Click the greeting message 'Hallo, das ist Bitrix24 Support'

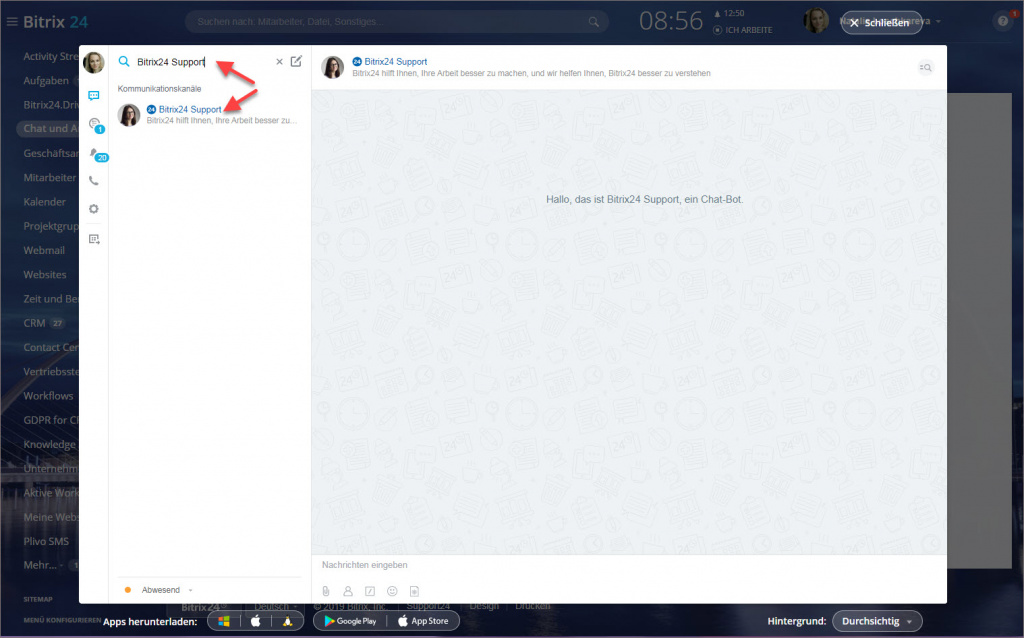coord(645,199)
